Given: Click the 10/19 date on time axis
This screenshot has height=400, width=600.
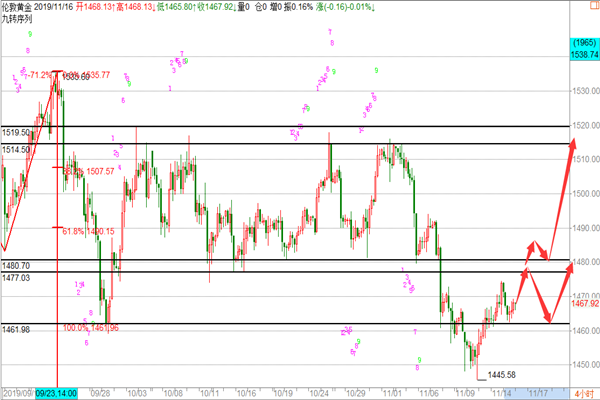Looking at the screenshot, I should (283, 393).
